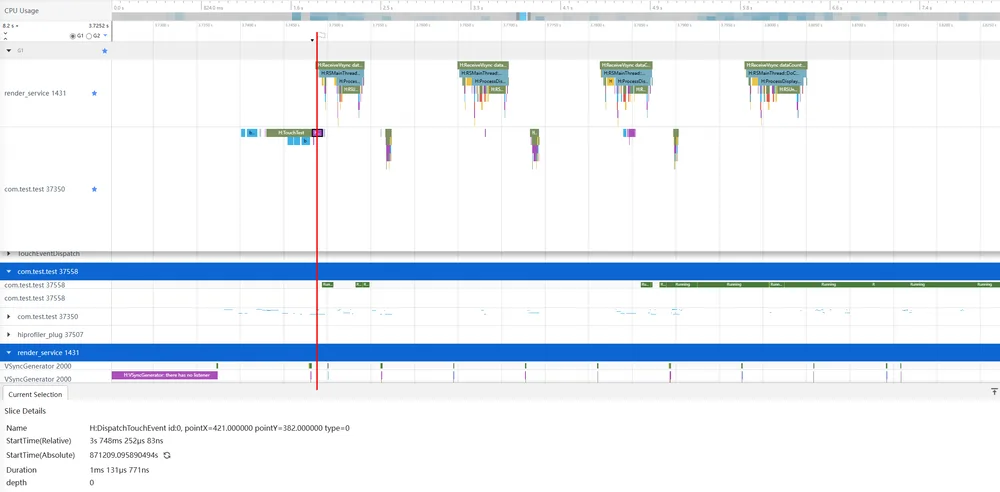Collapse the com.test.test 37558 blue header
The height and width of the screenshot is (492, 1000).
[x=8, y=271]
